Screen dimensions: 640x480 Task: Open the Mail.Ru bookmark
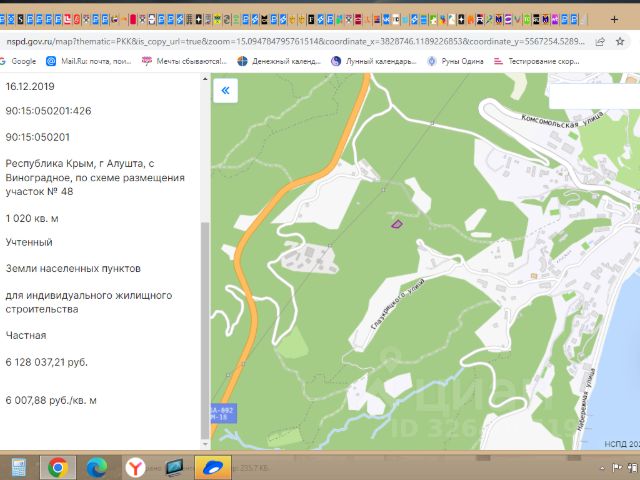point(89,61)
